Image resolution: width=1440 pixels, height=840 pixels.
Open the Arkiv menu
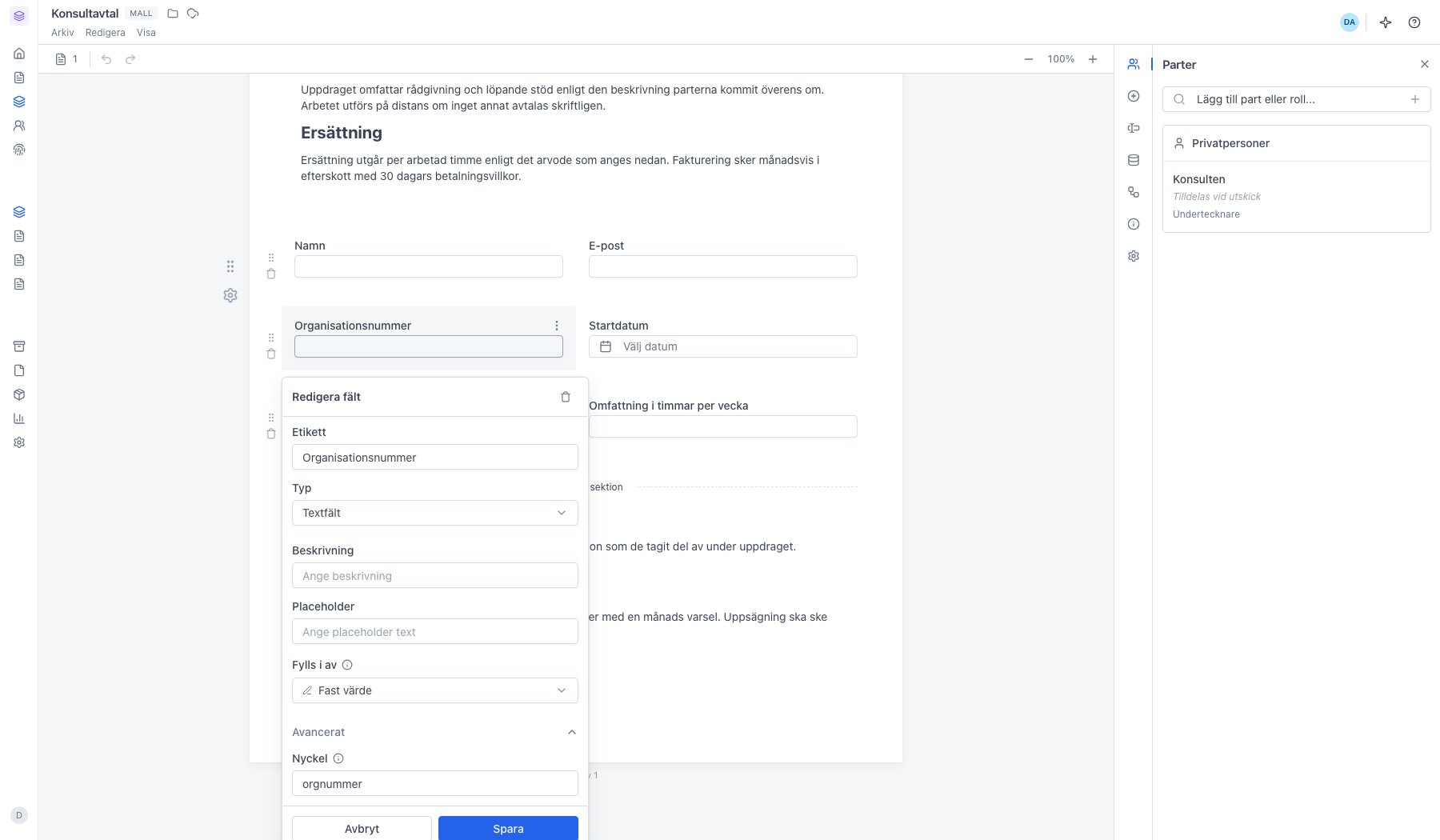(62, 33)
